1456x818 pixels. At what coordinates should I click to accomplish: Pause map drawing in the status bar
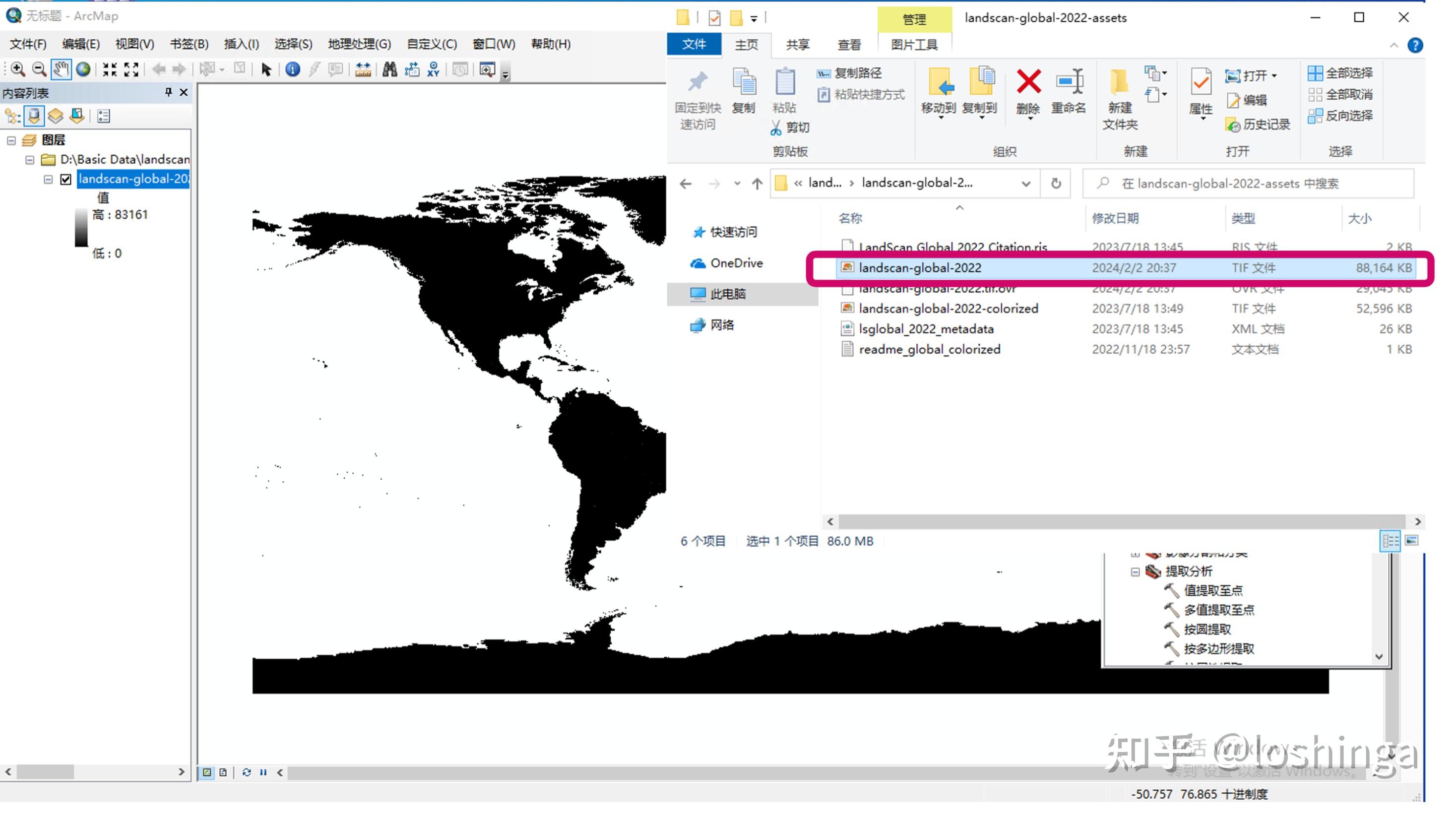(x=263, y=772)
